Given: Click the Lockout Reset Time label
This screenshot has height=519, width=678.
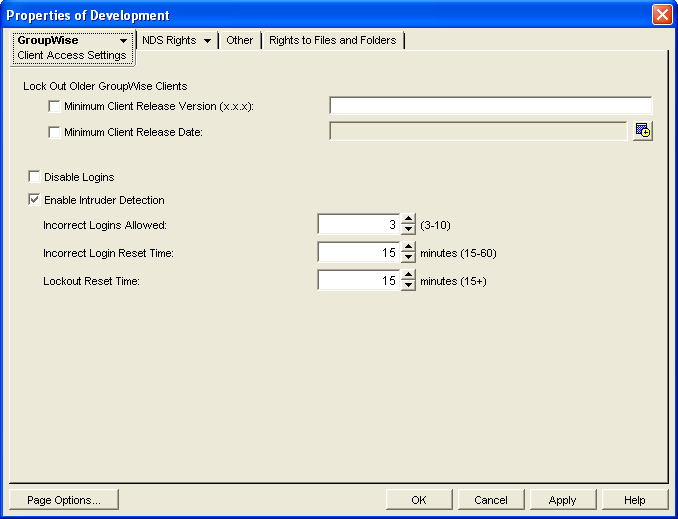Looking at the screenshot, I should click(x=91, y=281).
